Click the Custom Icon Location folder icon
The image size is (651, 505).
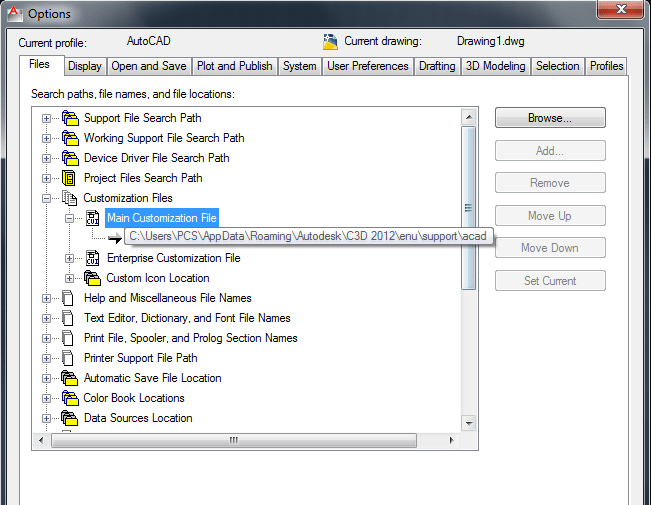coord(92,278)
